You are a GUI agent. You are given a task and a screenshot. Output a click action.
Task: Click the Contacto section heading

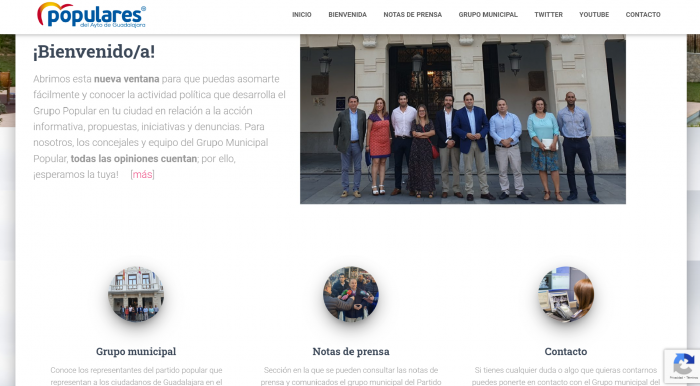566,352
